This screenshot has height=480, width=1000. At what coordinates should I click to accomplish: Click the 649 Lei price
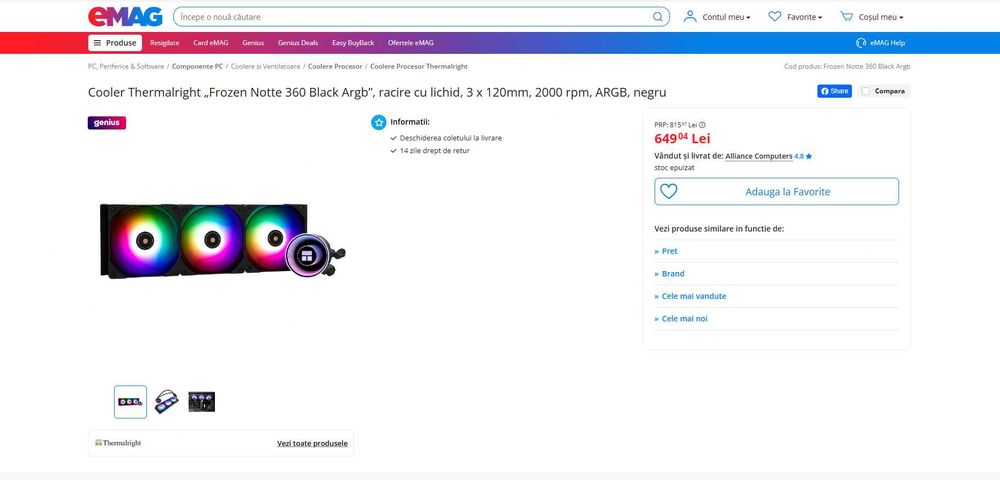click(682, 138)
